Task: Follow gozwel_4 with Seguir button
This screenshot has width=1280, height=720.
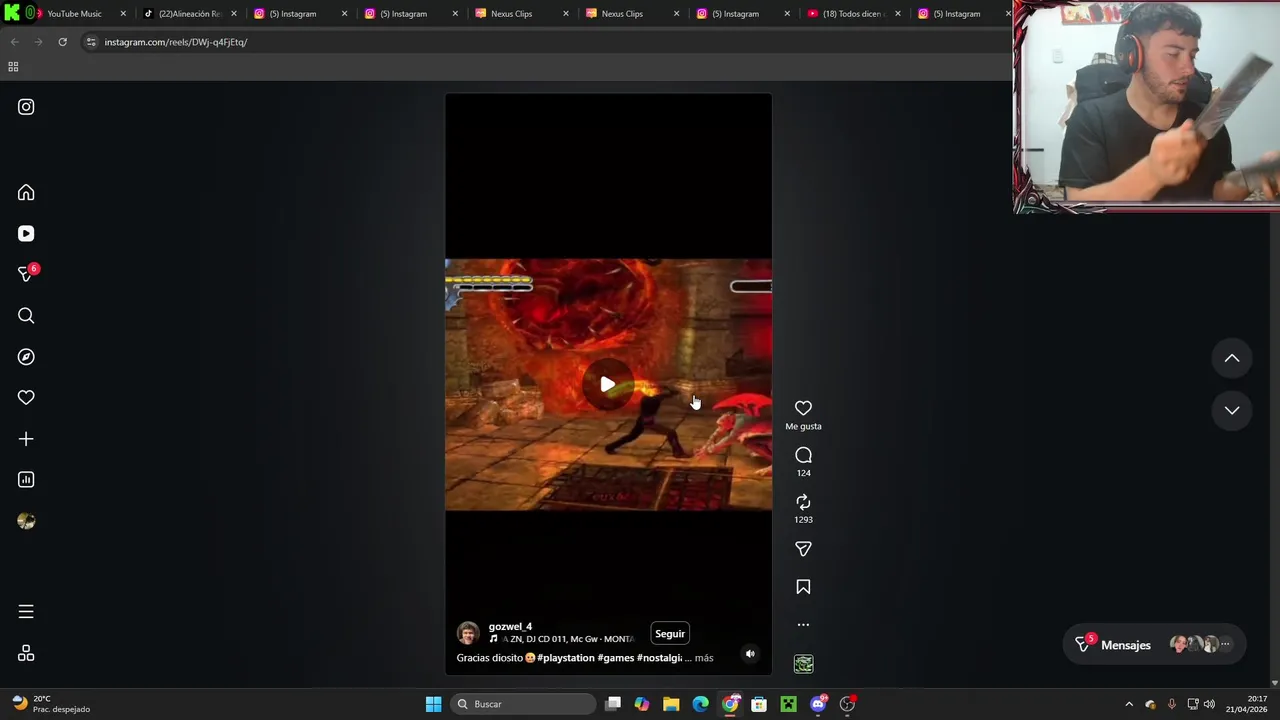Action: (670, 634)
